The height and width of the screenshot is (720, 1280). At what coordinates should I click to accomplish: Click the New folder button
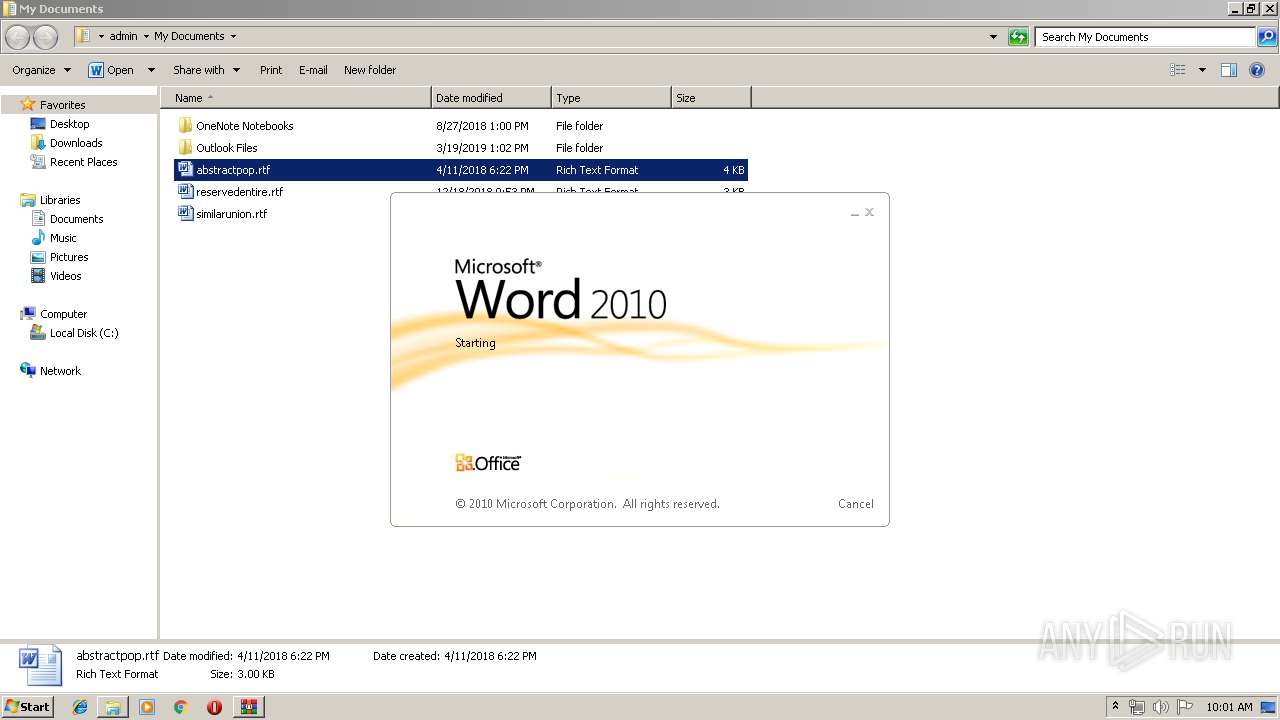click(x=370, y=70)
